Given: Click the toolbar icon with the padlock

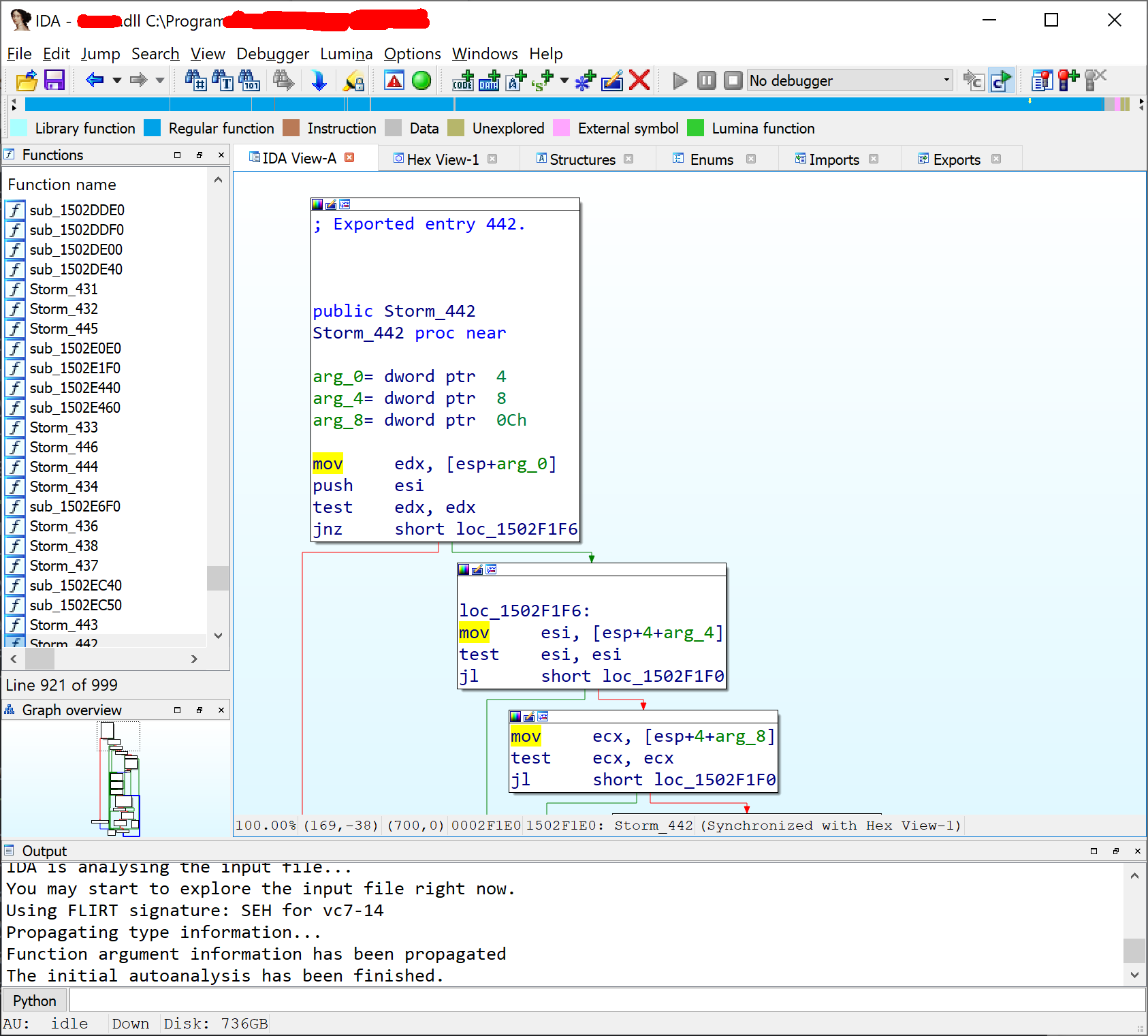Looking at the screenshot, I should coord(354,80).
